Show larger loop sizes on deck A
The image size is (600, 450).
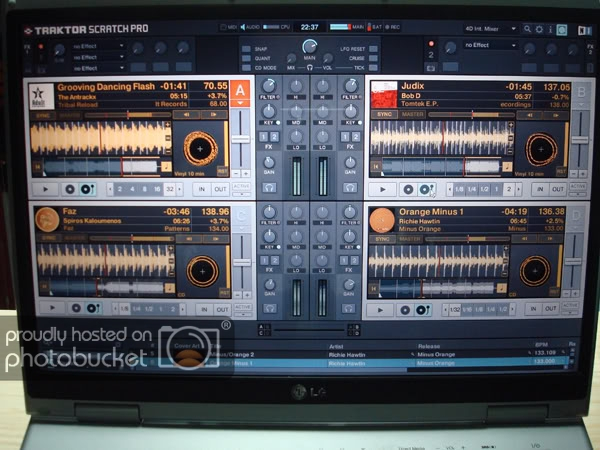(x=179, y=189)
